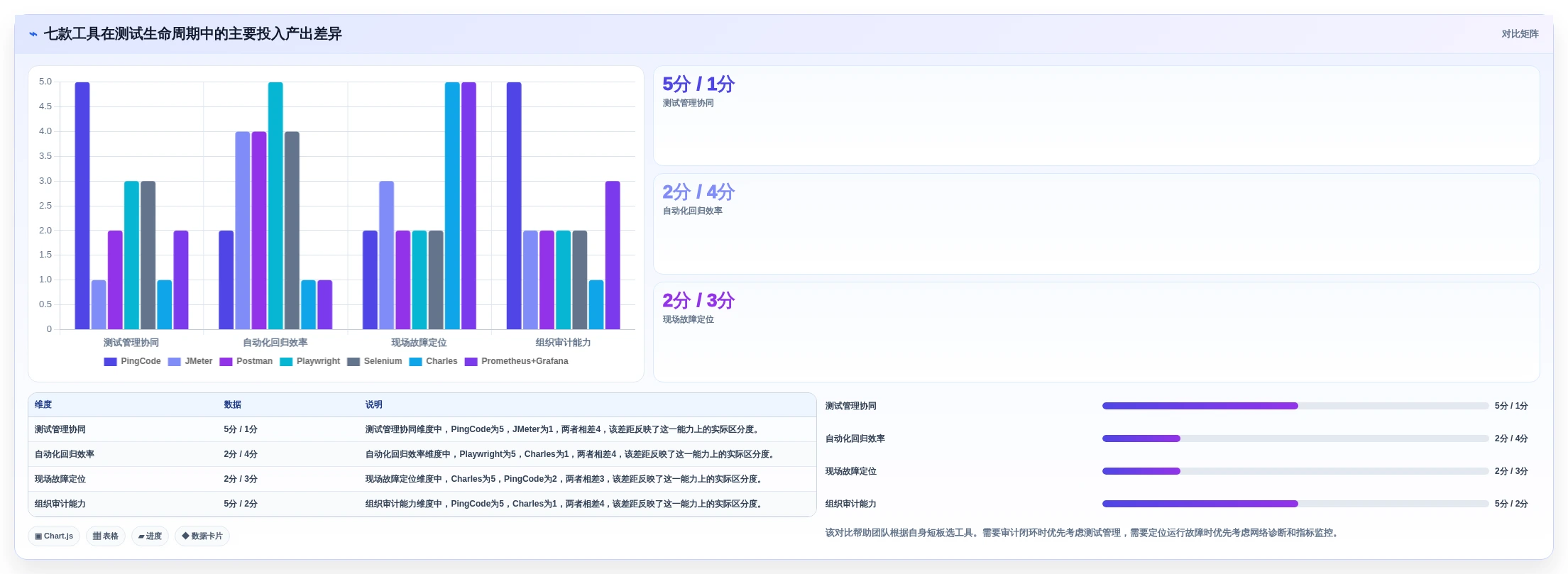
Task: Toggle PingCode legend swatch in chart
Action: pos(110,362)
